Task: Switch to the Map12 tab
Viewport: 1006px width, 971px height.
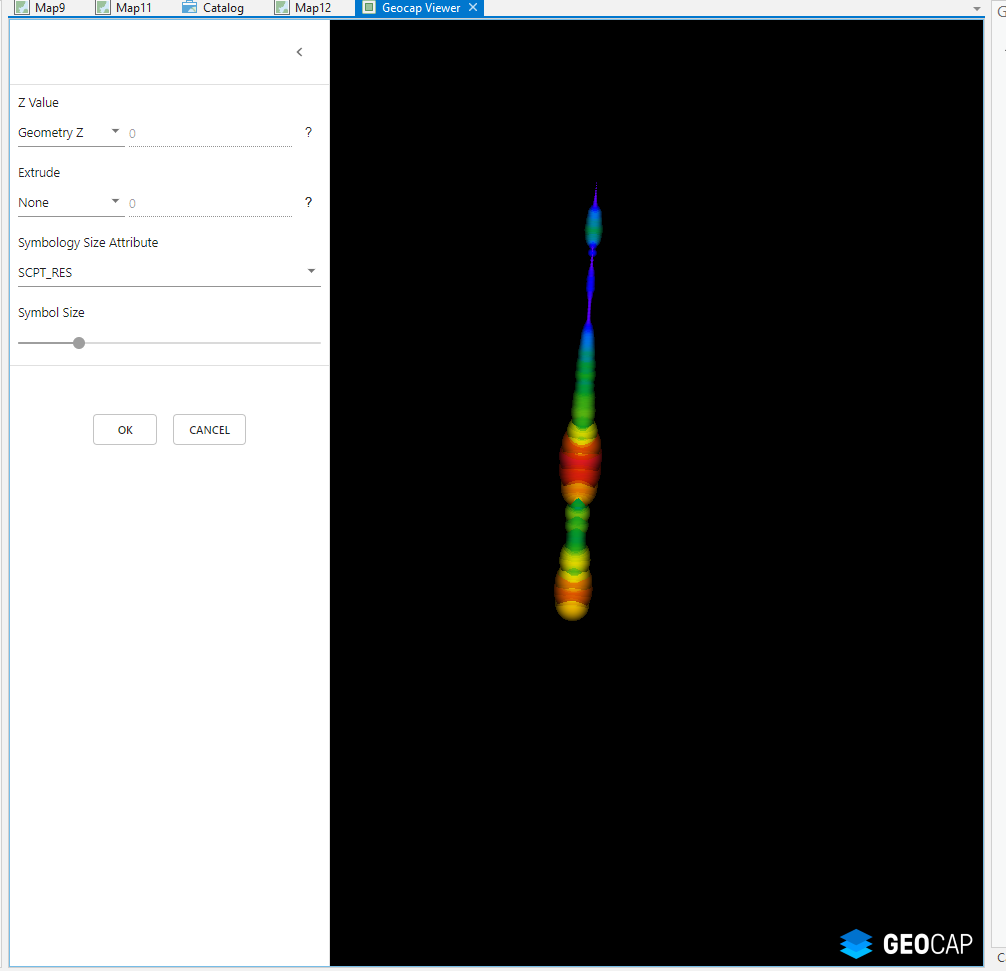Action: coord(303,8)
